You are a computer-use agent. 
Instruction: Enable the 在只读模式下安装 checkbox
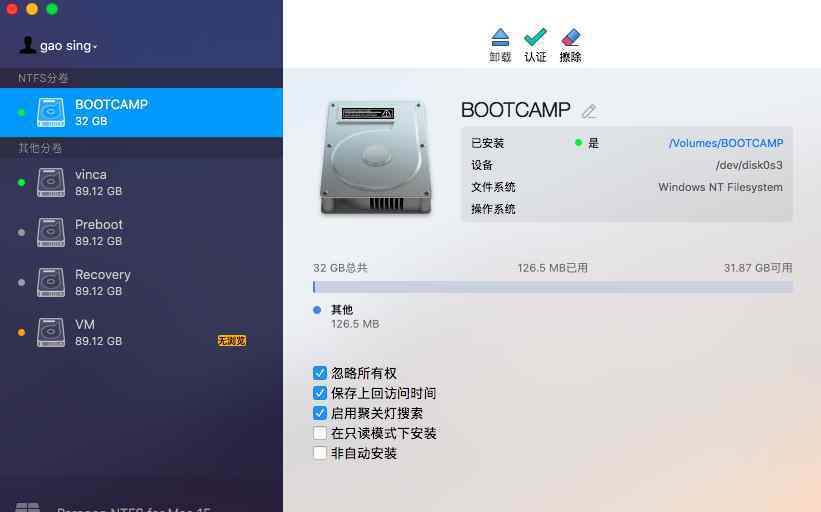[x=319, y=433]
